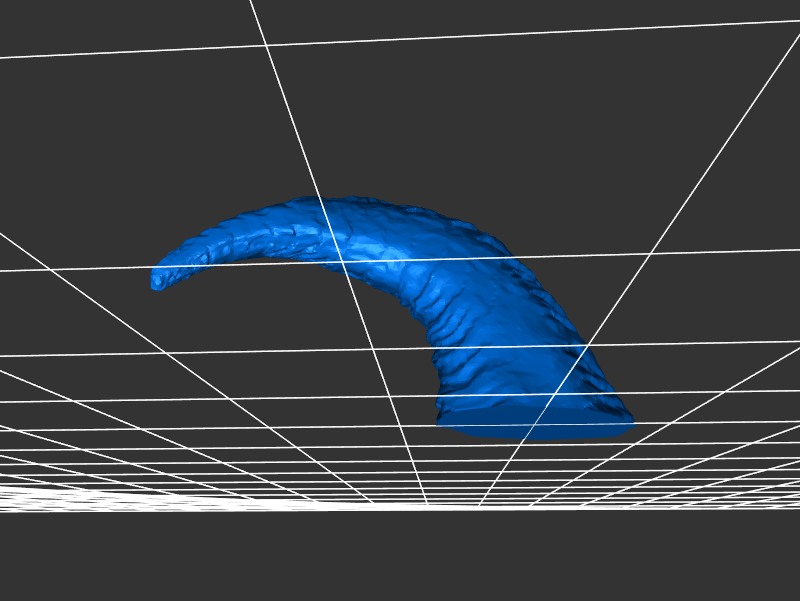Click the left corner of the horn base
This screenshot has height=601, width=800.
[442, 422]
